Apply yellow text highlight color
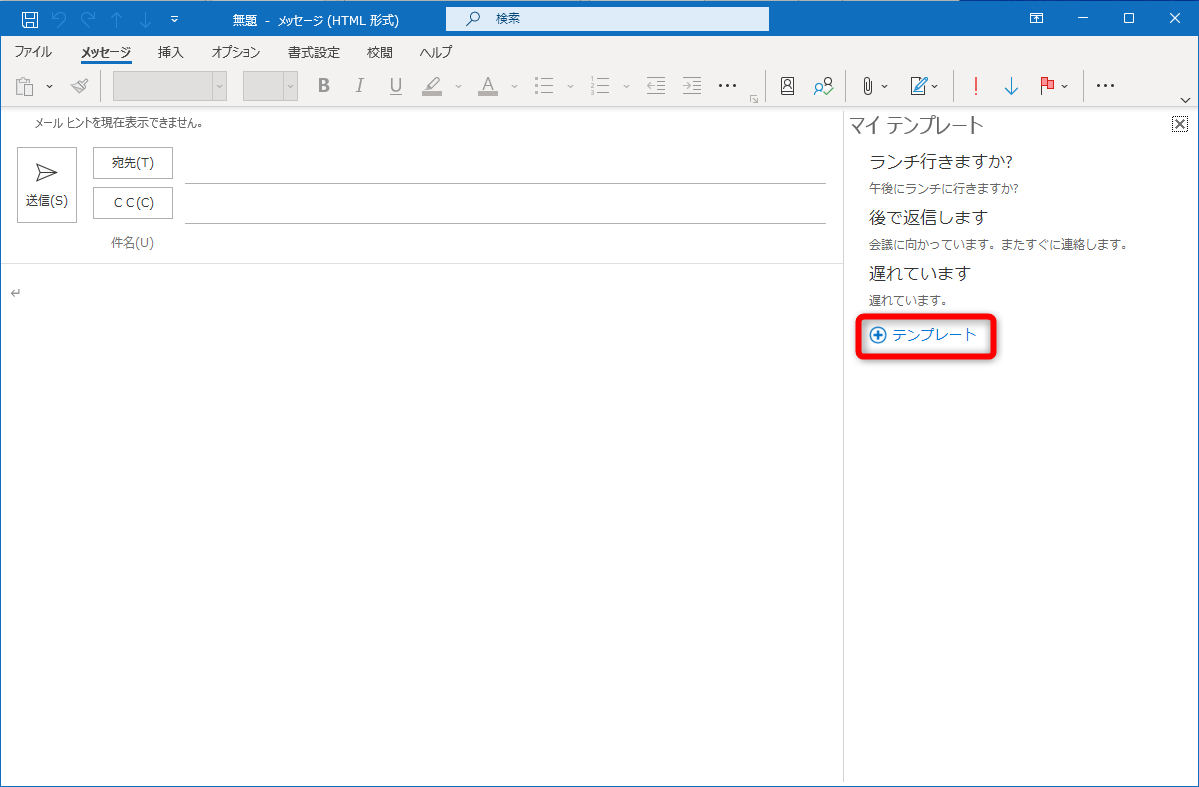 click(x=431, y=86)
